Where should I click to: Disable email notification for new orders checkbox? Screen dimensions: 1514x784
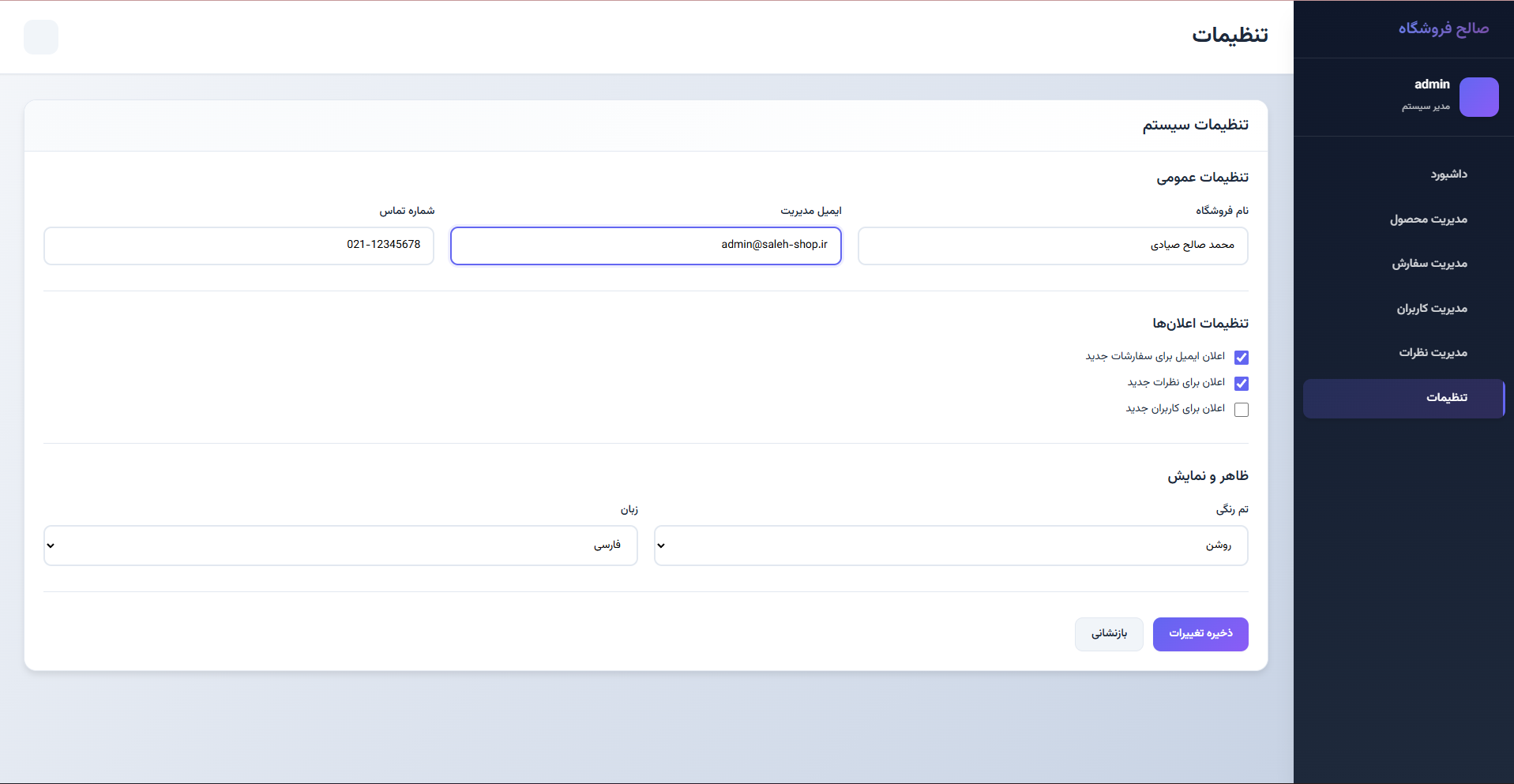coord(1241,358)
